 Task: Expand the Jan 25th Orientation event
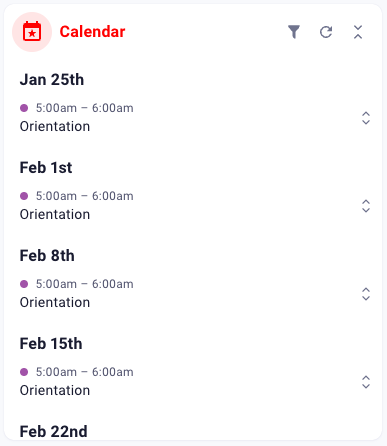pyautogui.click(x=366, y=118)
